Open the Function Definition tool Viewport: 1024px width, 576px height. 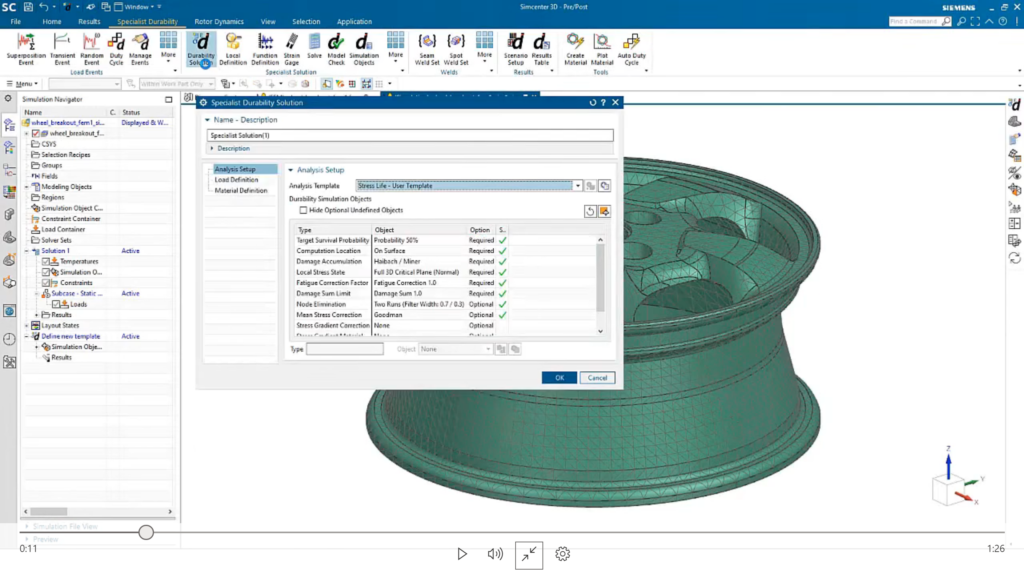(265, 46)
